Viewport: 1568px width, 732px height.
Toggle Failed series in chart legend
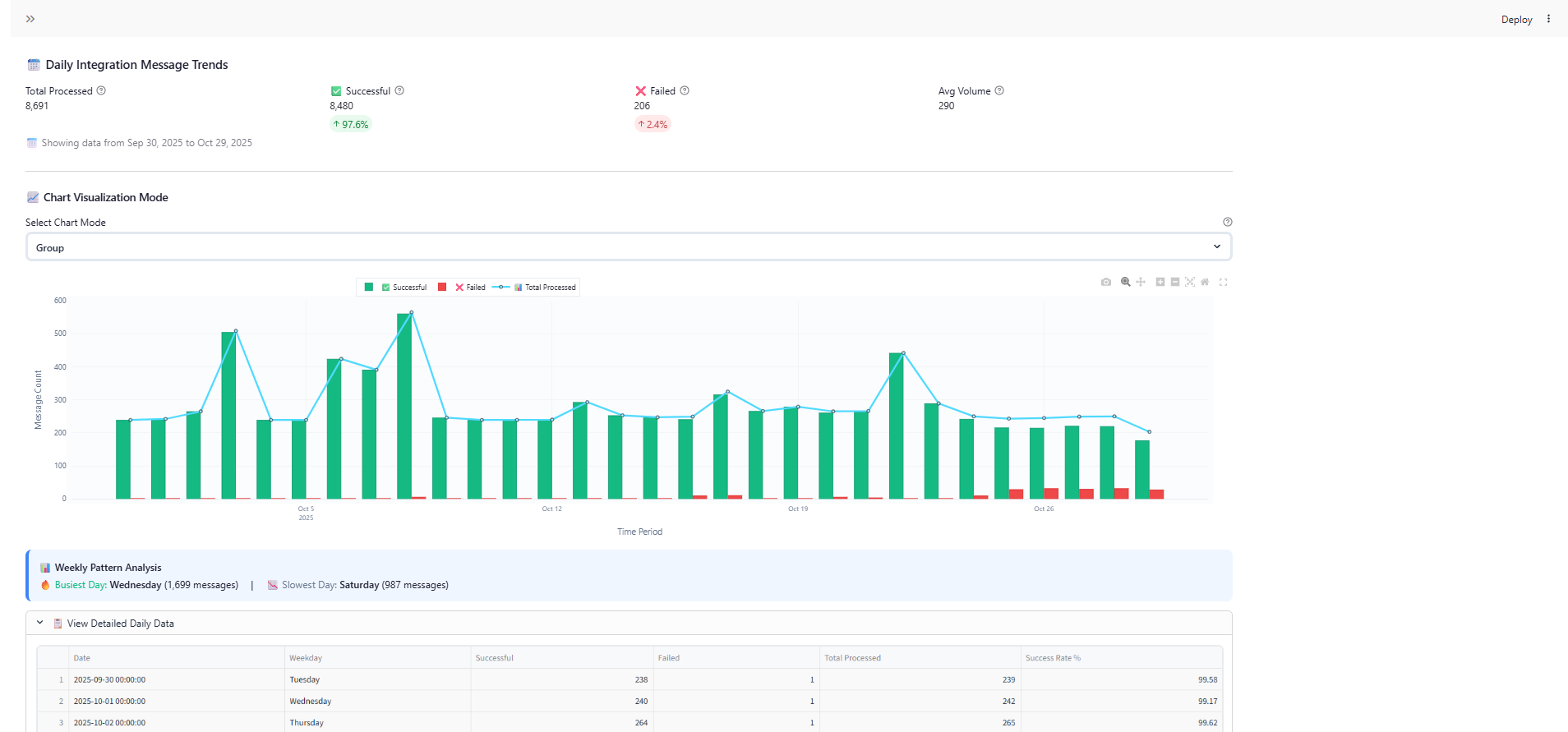coord(475,288)
